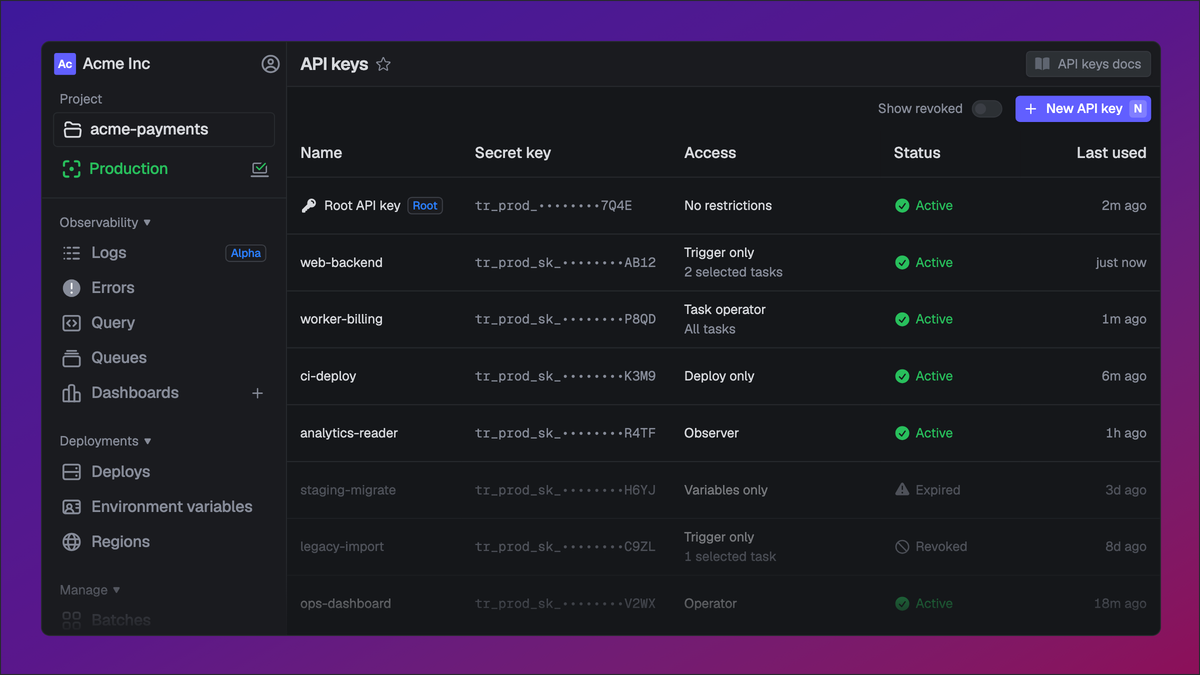Select the analytics-reader key name
Viewport: 1200px width, 675px height.
pyautogui.click(x=349, y=434)
